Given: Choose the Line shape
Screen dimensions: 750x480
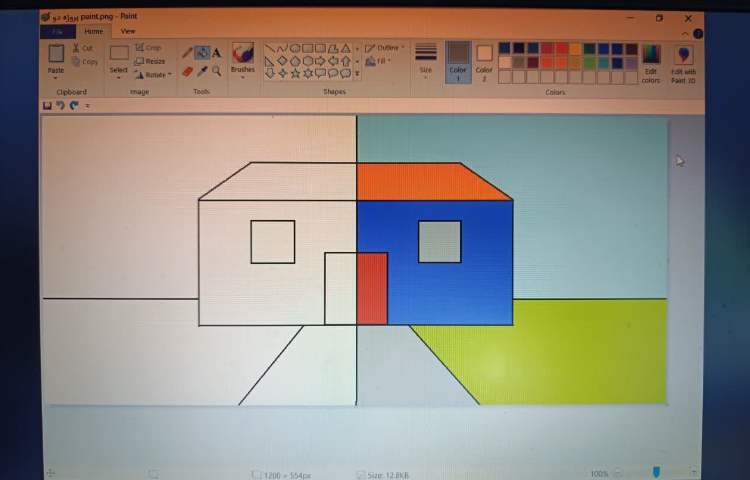Looking at the screenshot, I should [270, 48].
